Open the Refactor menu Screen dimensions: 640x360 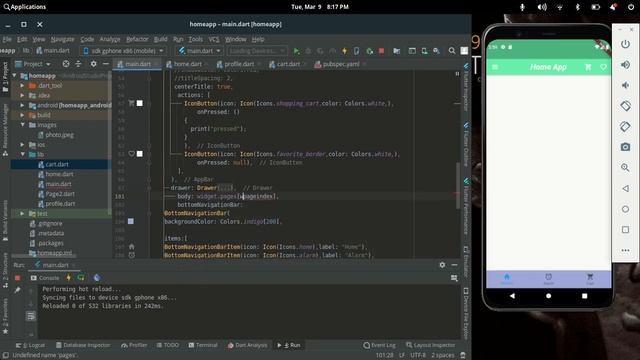pos(137,39)
